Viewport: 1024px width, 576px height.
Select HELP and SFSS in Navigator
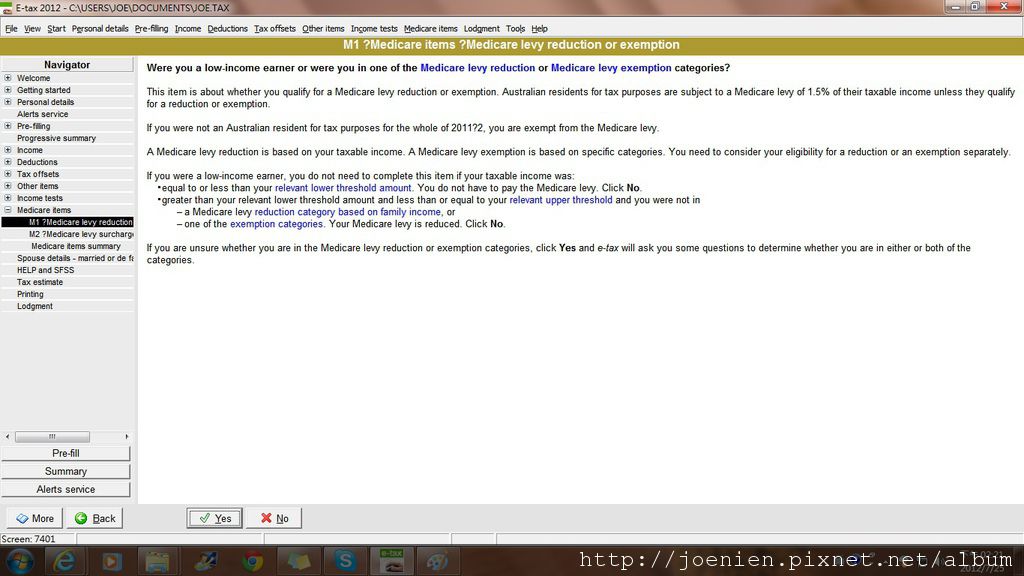pyautogui.click(x=46, y=270)
